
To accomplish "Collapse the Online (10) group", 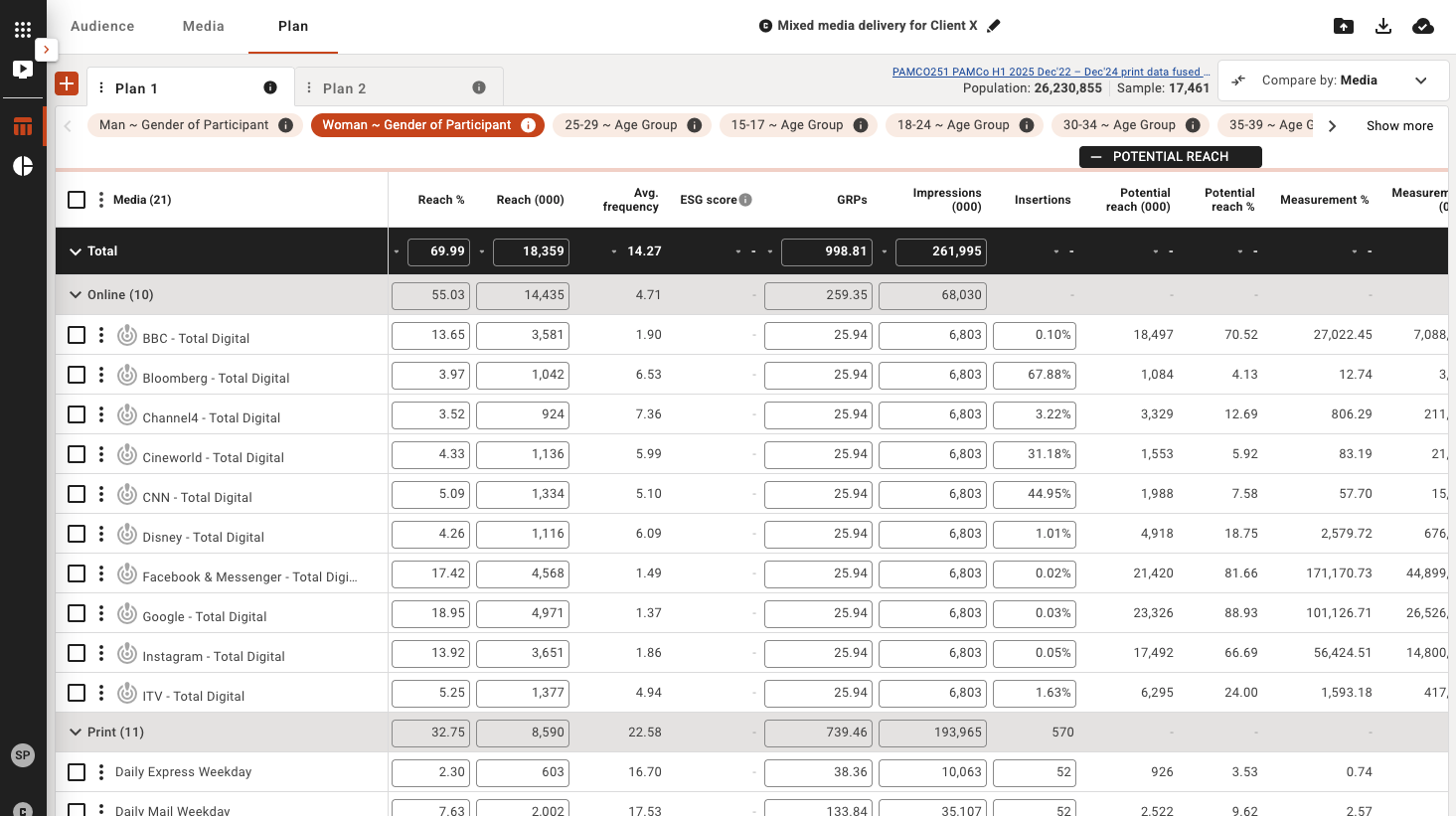I will [76, 295].
